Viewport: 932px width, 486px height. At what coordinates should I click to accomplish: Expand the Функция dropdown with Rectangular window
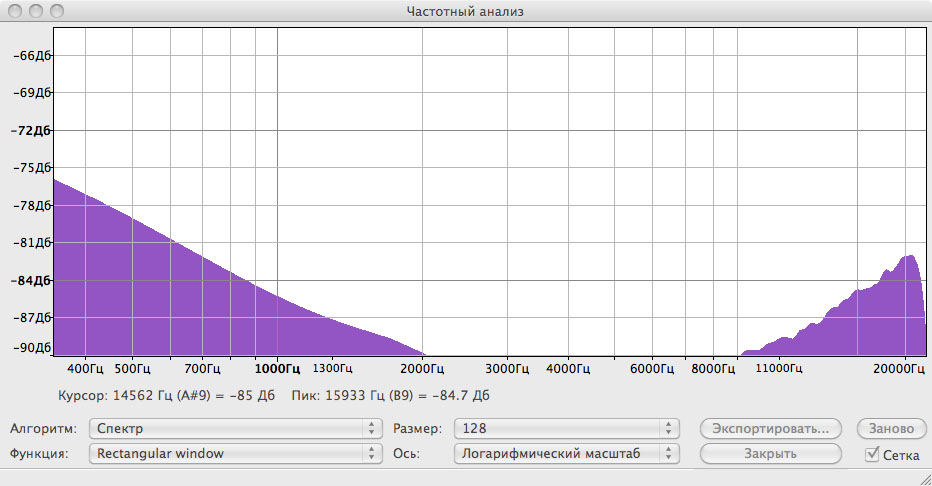coord(235,453)
